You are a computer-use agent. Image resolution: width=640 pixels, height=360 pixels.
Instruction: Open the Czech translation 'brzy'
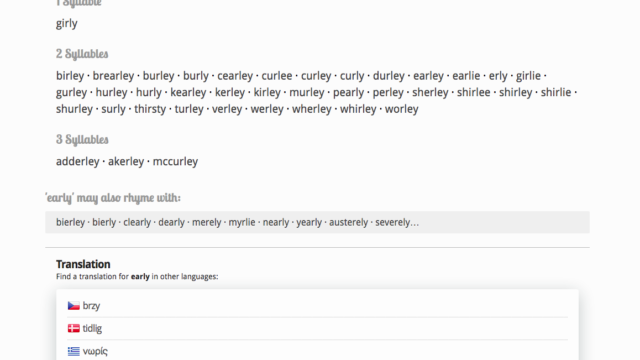tap(91, 306)
